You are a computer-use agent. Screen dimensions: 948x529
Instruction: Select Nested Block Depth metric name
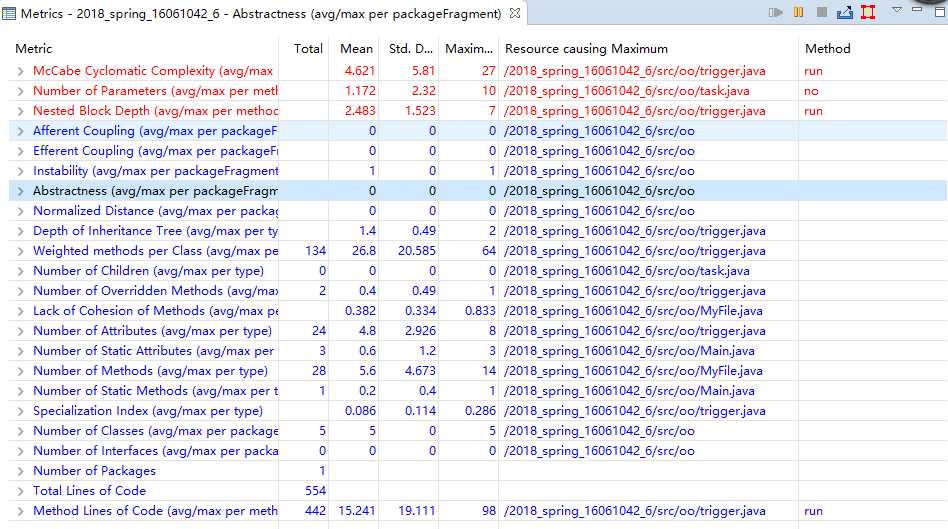coord(155,111)
